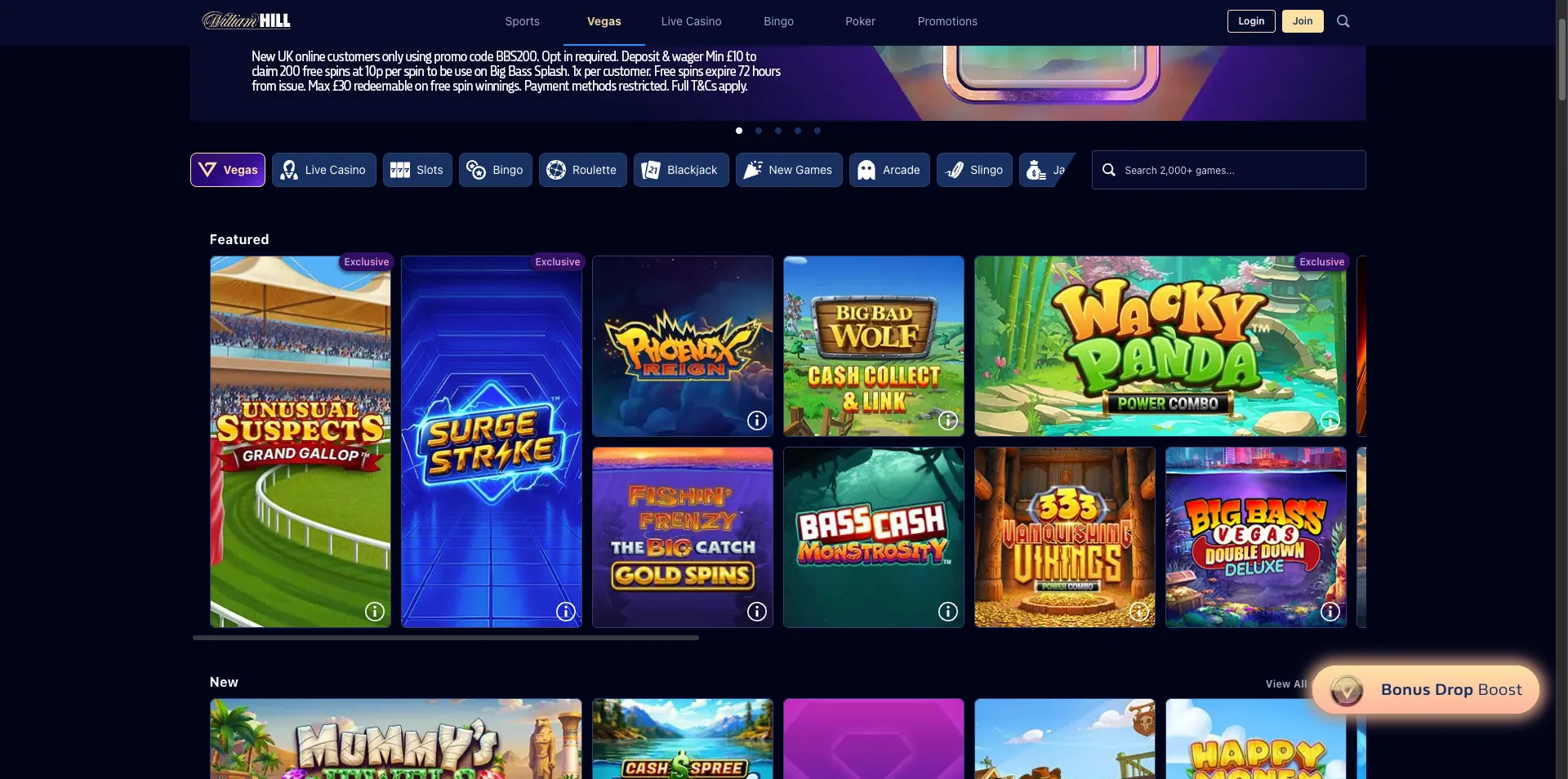Show info on Wacky Panda tile
The height and width of the screenshot is (779, 1568).
(1329, 420)
